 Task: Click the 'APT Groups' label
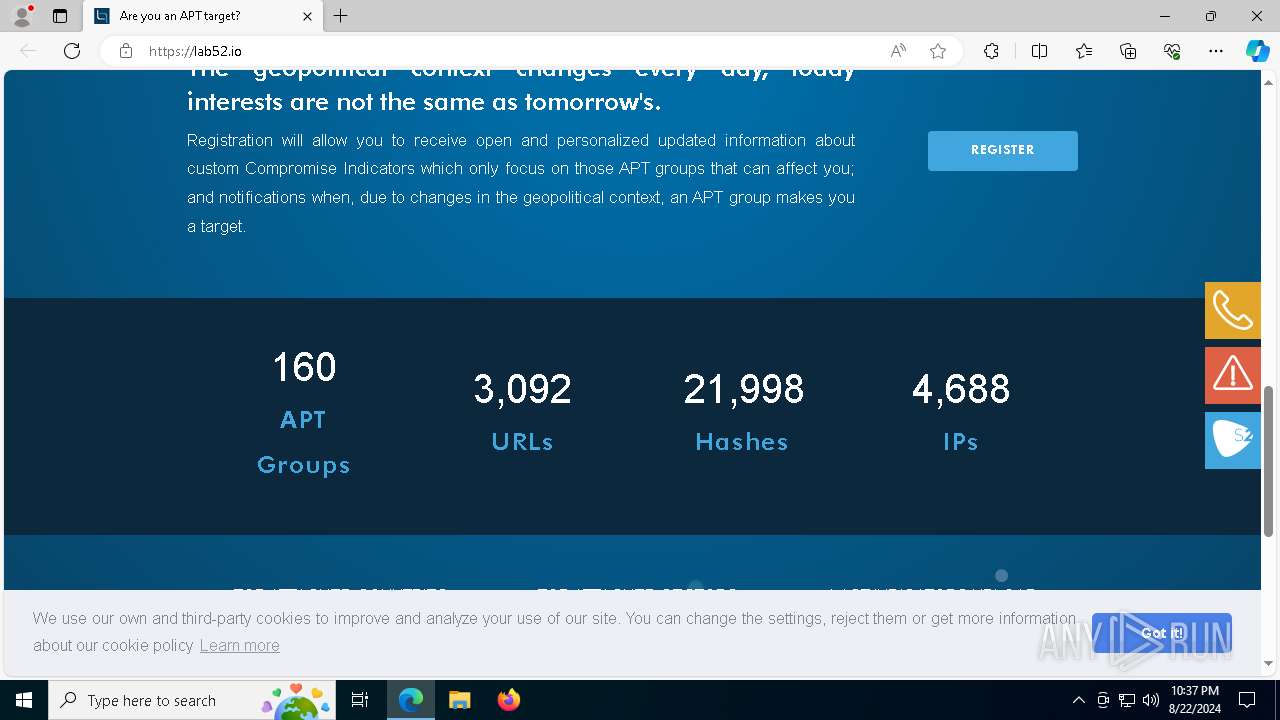click(304, 442)
